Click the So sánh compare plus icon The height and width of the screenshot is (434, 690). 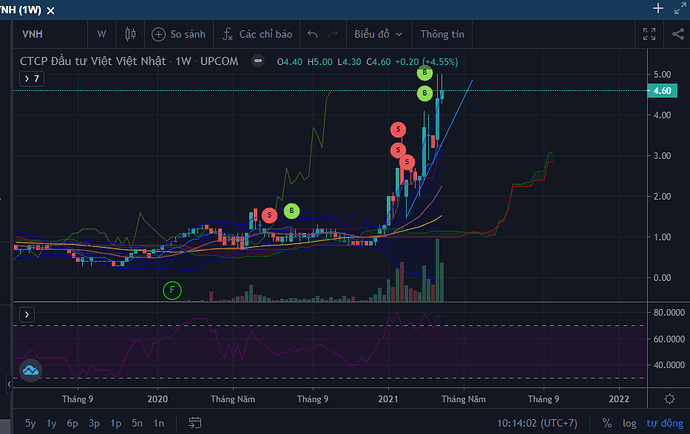[158, 34]
